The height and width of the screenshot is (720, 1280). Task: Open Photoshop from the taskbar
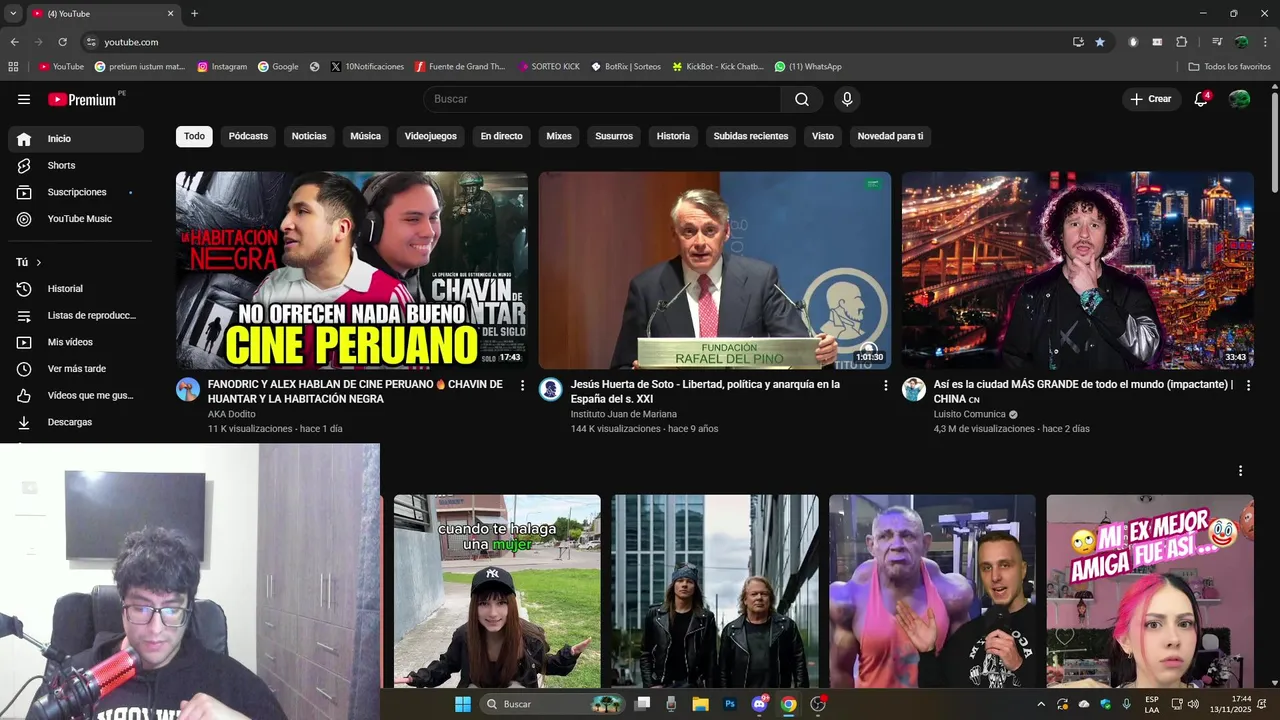coord(730,704)
